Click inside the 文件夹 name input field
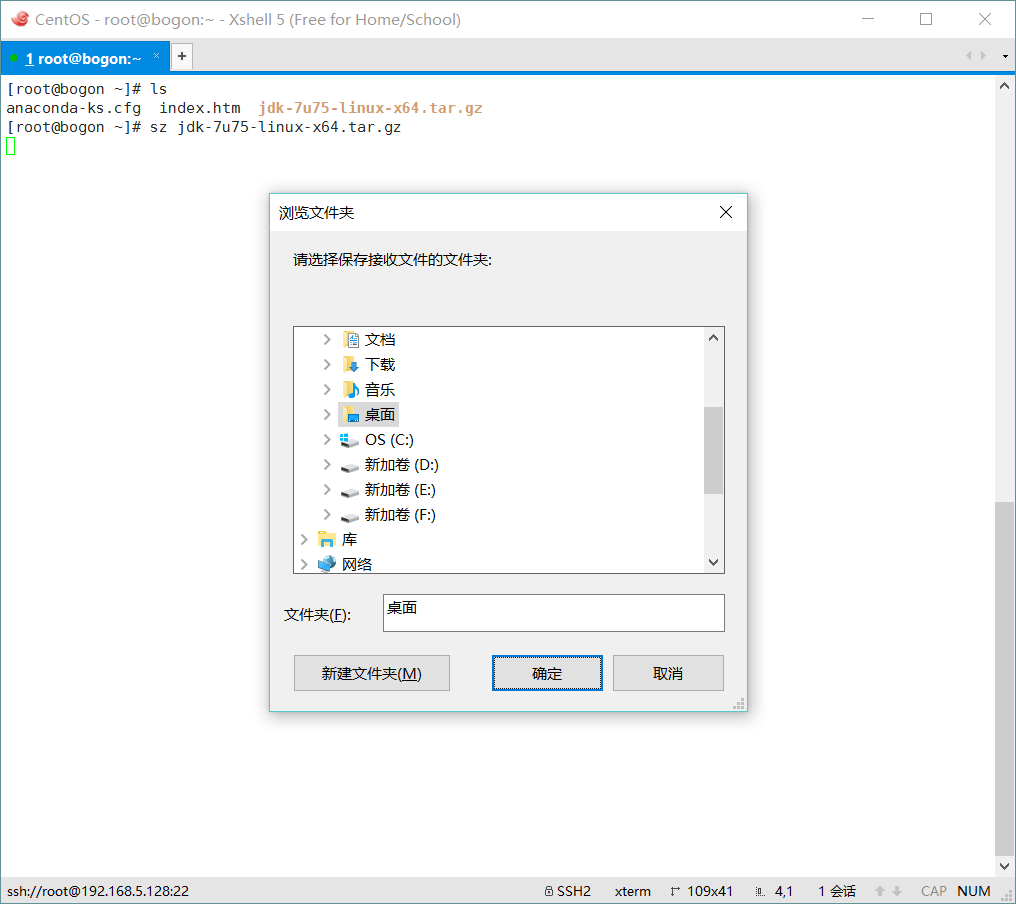This screenshot has width=1016, height=904. point(553,612)
